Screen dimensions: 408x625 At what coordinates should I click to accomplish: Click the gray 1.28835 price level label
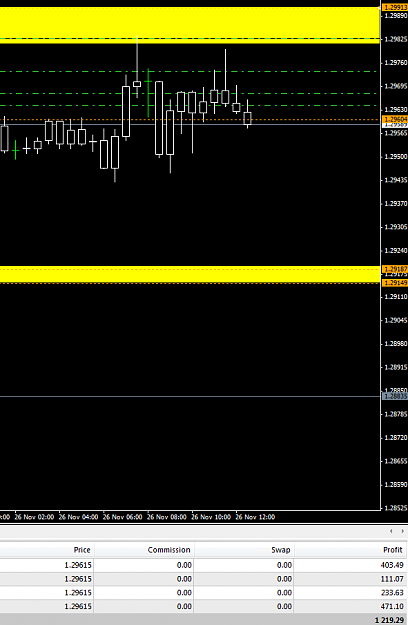[395, 396]
